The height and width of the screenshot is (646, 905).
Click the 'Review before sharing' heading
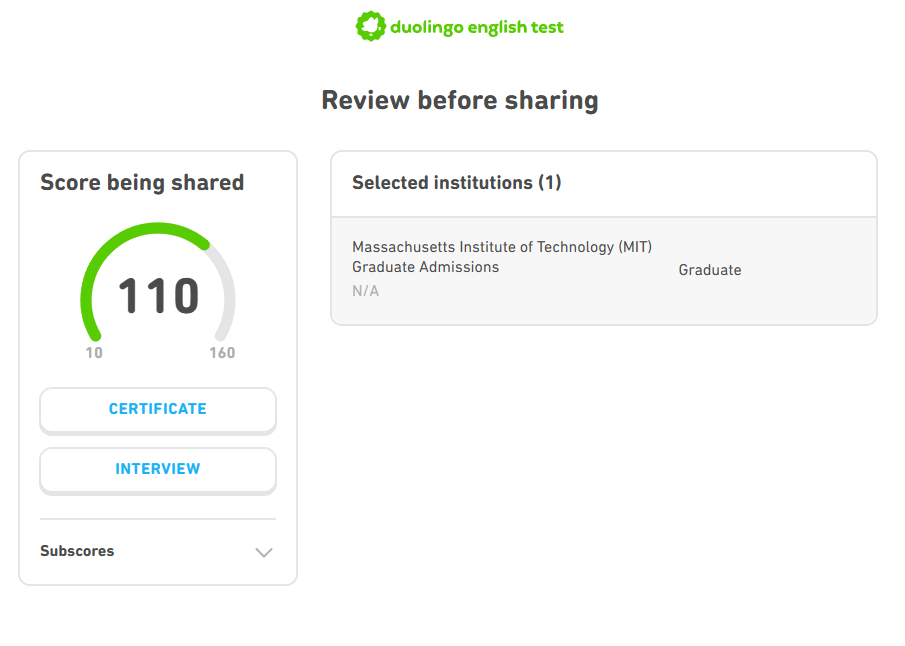tap(460, 100)
